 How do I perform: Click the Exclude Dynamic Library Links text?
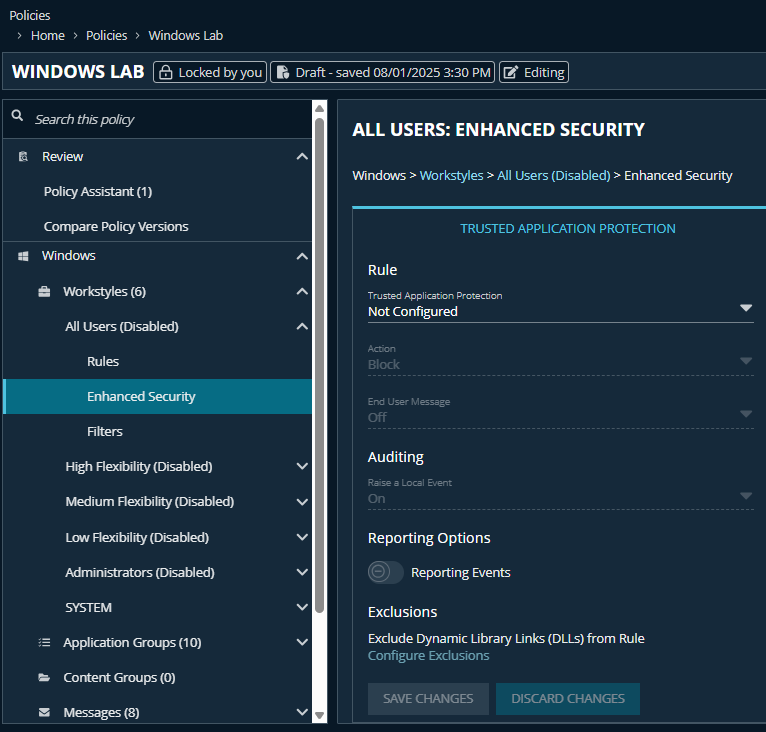pos(506,639)
